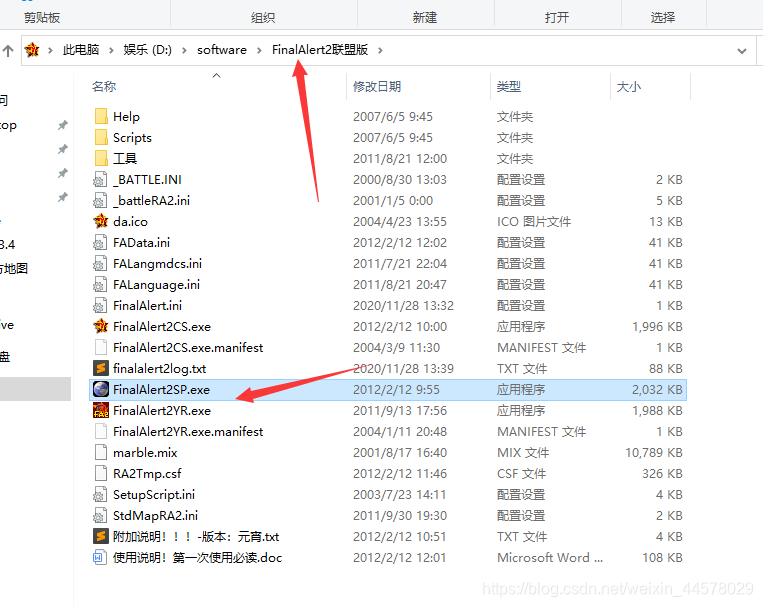This screenshot has width=763, height=607.
Task: Click the finalalert2log.txt Sublime icon
Action: click(x=101, y=368)
